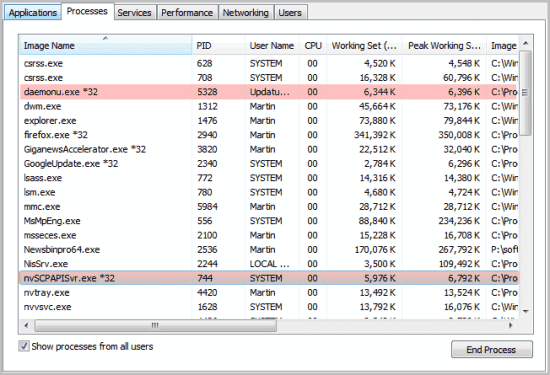Select the firefox.exe *32 process
This screenshot has width=550, height=375.
coord(269,135)
